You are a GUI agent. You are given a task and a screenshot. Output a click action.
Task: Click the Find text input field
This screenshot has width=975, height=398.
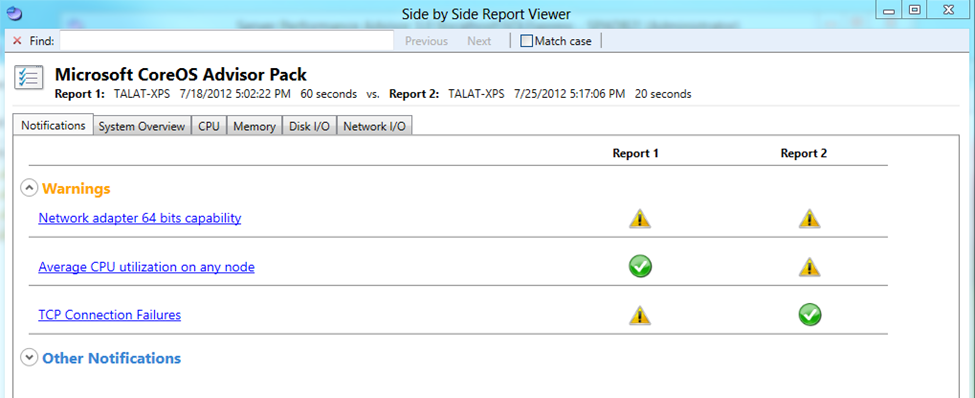226,41
